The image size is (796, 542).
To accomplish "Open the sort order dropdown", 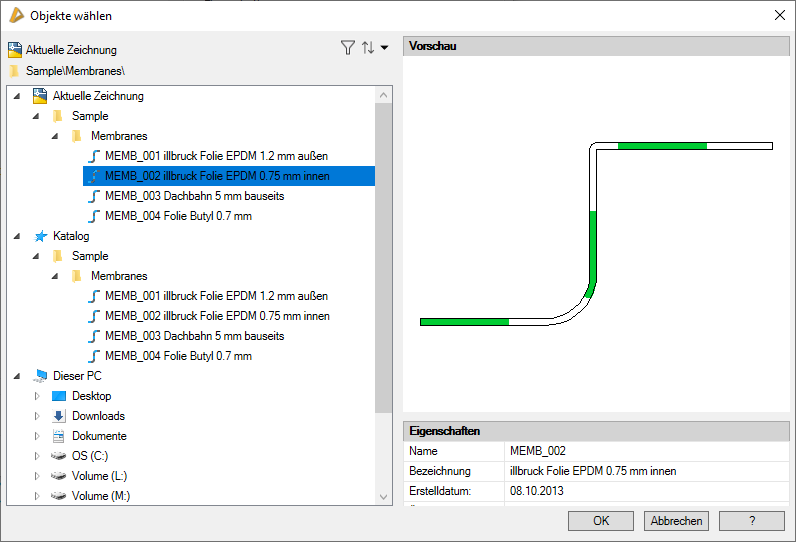I will pyautogui.click(x=375, y=48).
